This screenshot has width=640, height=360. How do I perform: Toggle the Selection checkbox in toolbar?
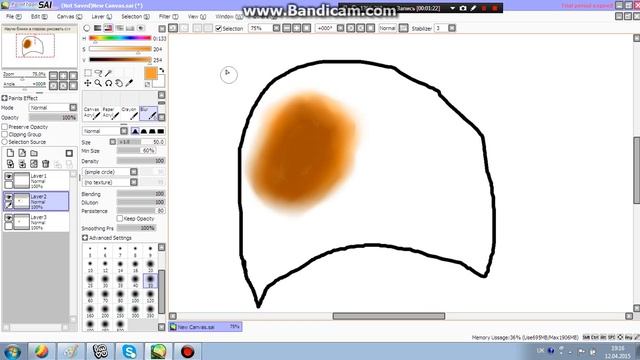pyautogui.click(x=219, y=28)
